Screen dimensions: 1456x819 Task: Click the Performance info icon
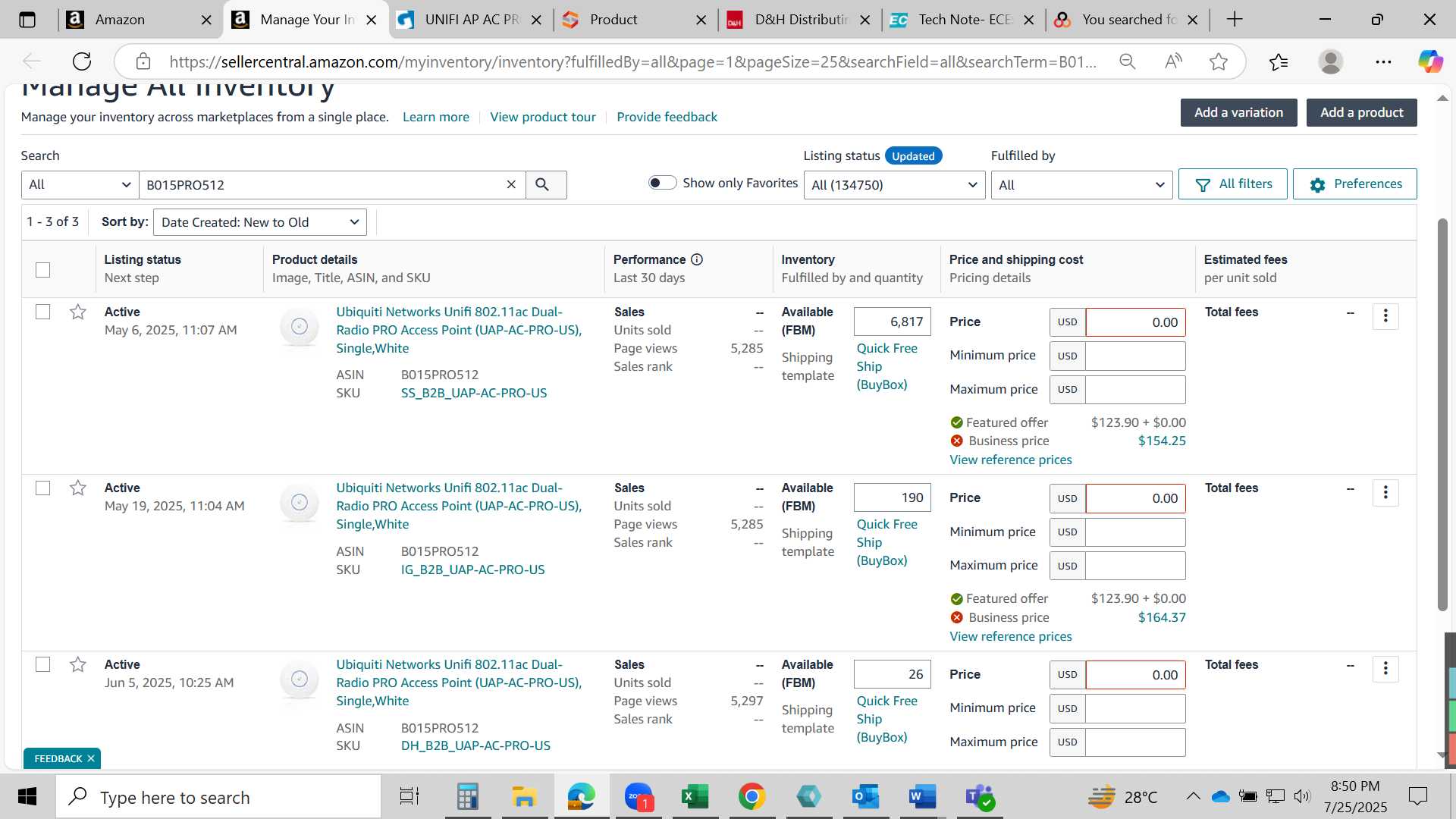pos(697,259)
